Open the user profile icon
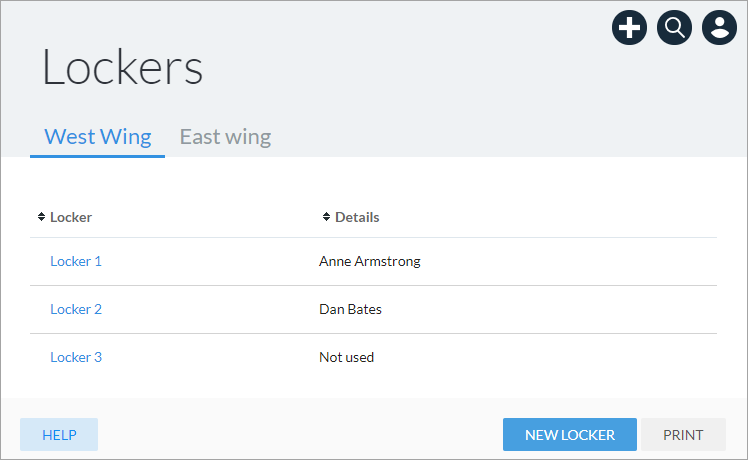This screenshot has height=460, width=748. point(719,28)
